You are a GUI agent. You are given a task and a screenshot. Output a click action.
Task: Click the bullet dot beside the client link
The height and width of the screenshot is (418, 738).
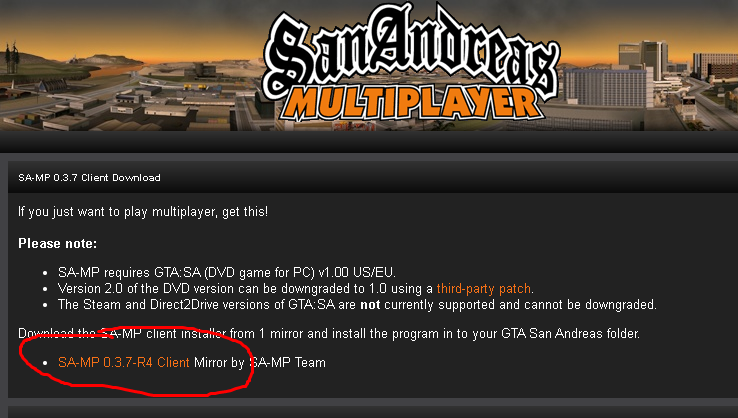click(x=45, y=363)
